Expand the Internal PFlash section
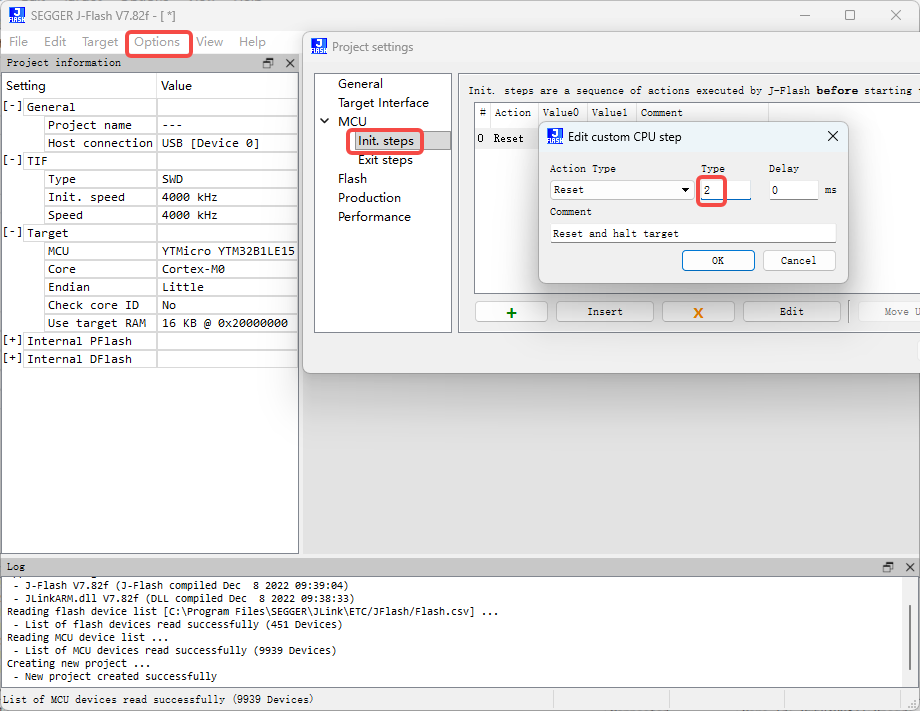 (x=12, y=340)
